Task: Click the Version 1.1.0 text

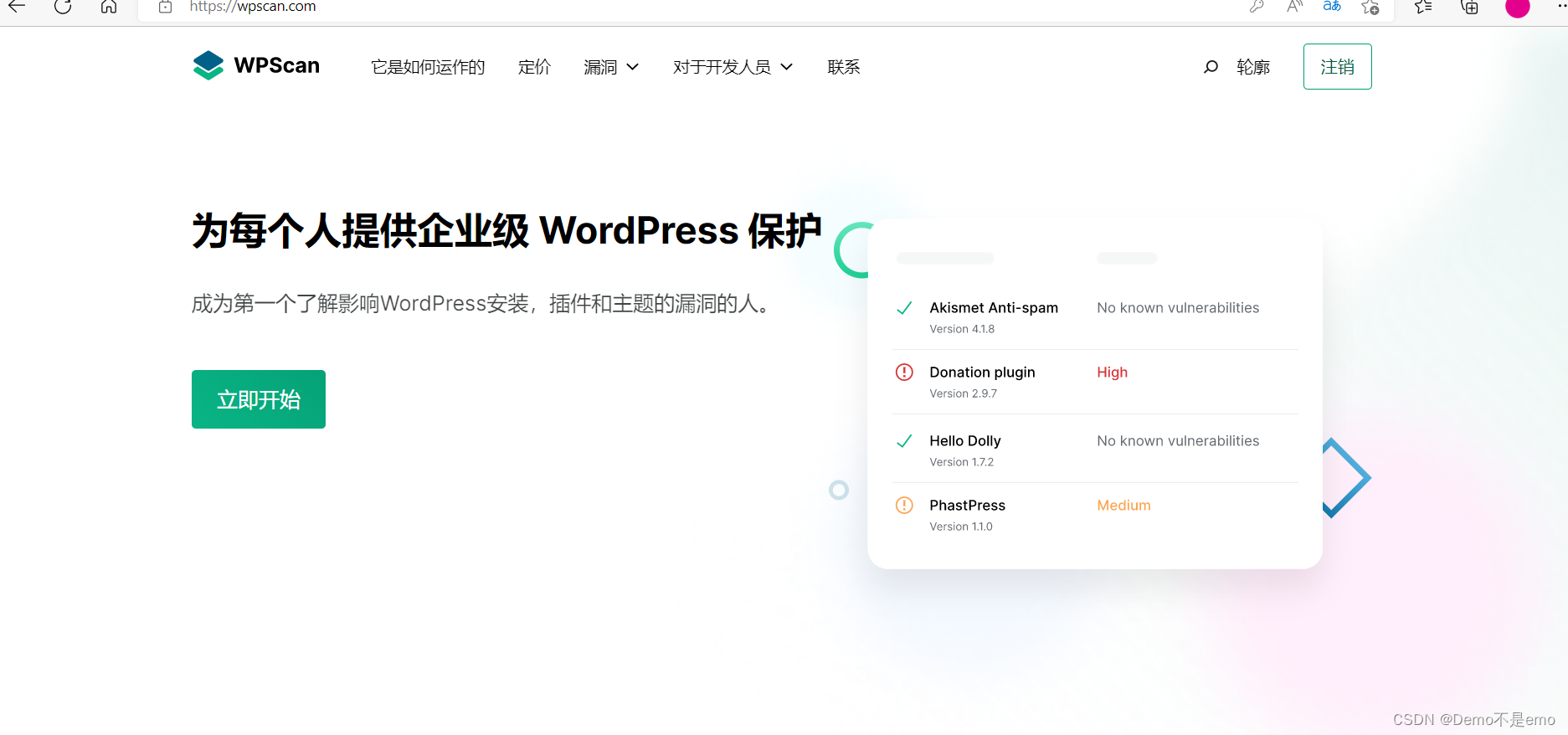Action: click(x=961, y=527)
